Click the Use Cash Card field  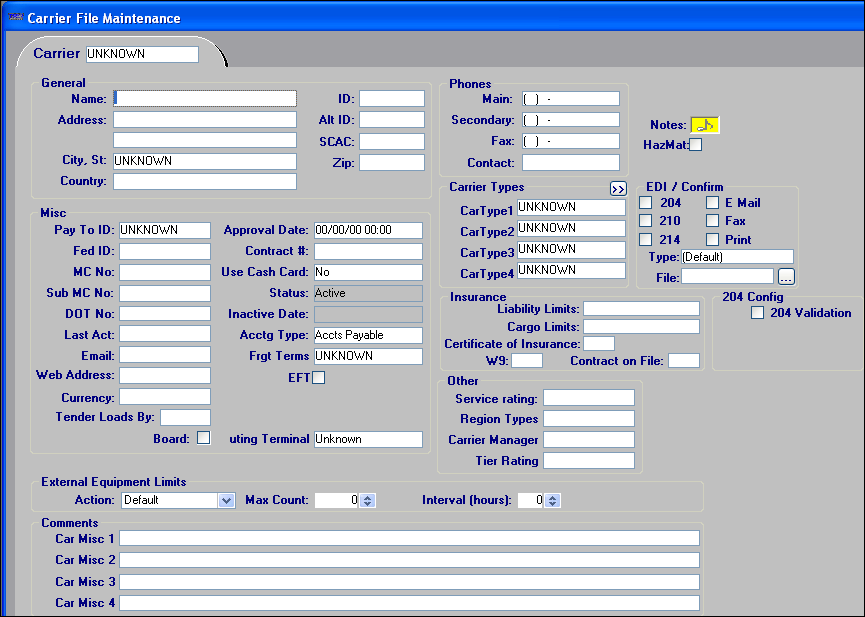point(367,272)
